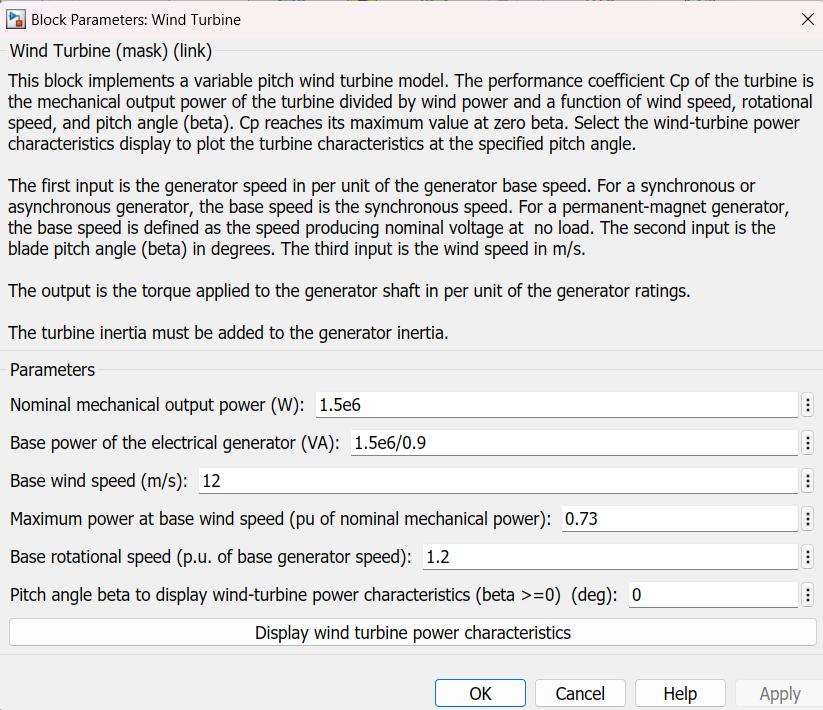Open three-dot menu beside Maximum power field
Viewport: 823px width, 710px height.
tap(807, 519)
